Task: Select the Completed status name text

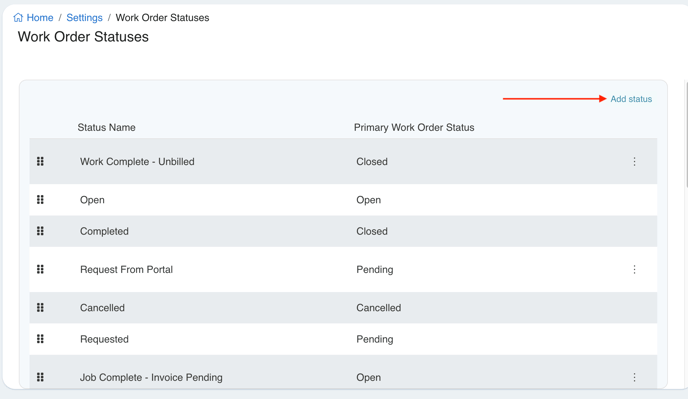Action: tap(104, 231)
